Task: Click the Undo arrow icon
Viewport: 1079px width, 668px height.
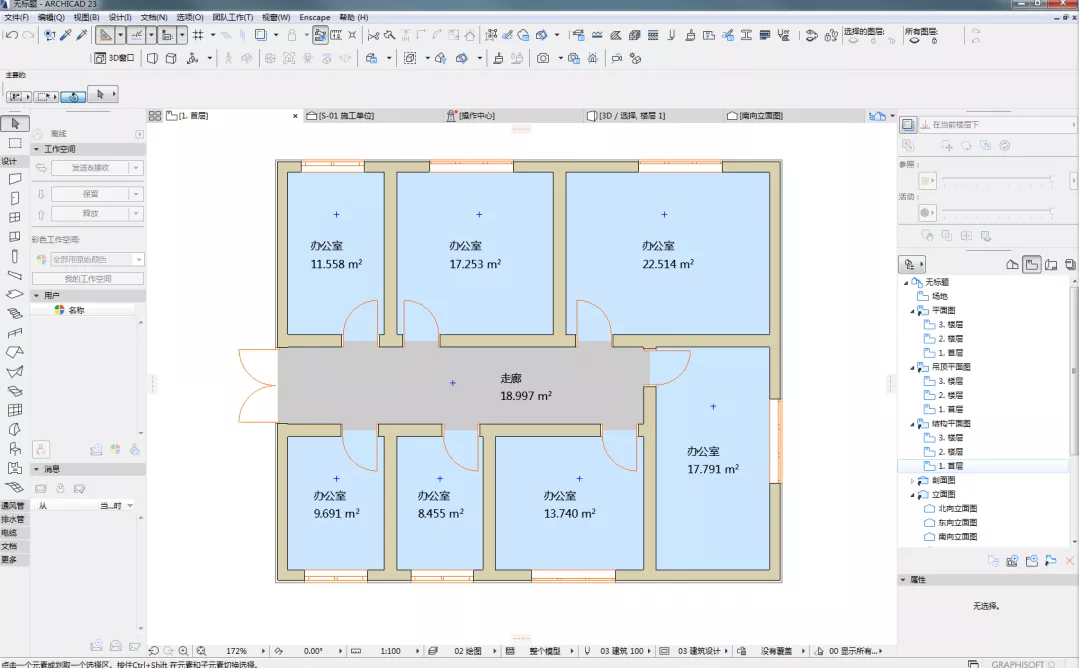Action: pyautogui.click(x=11, y=34)
